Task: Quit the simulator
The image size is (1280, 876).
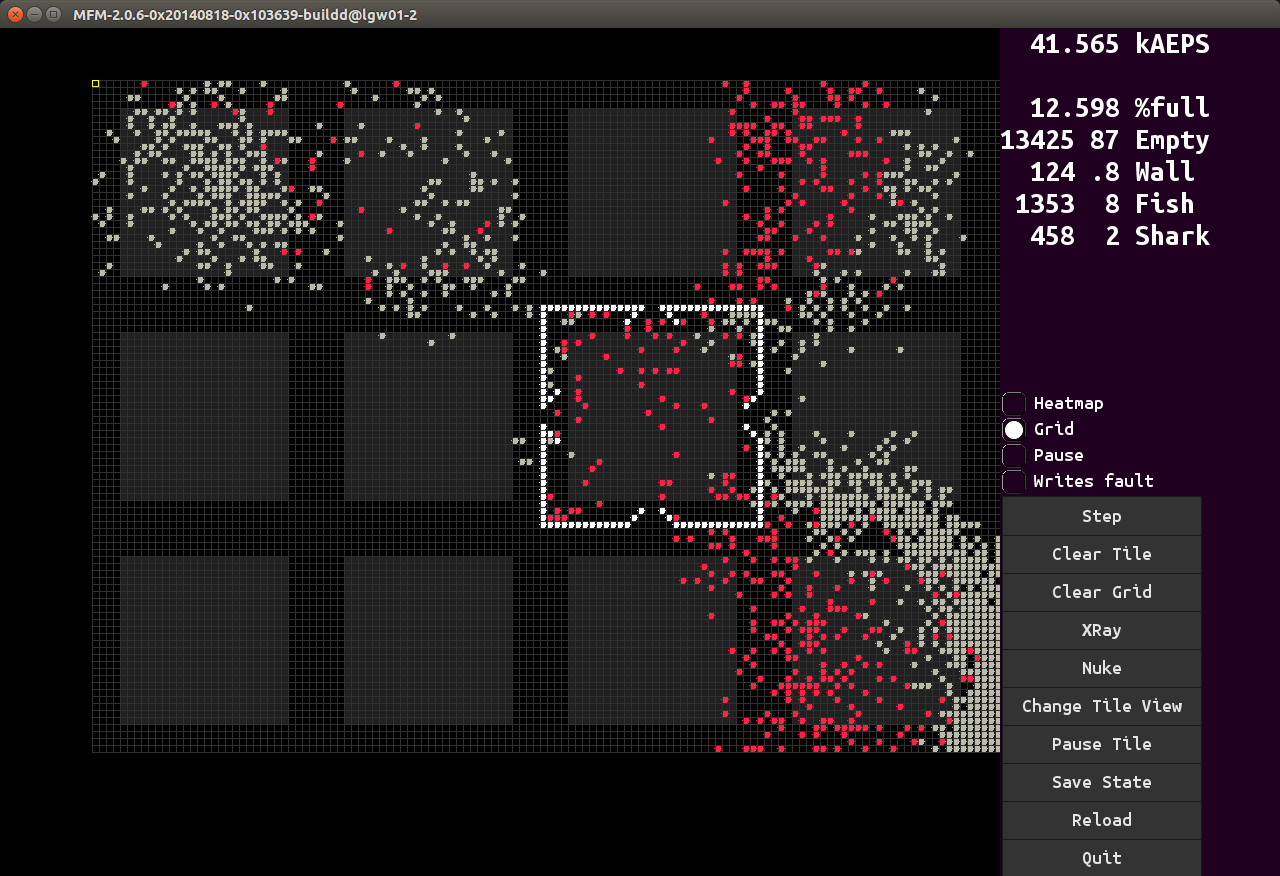Action: point(1101,857)
